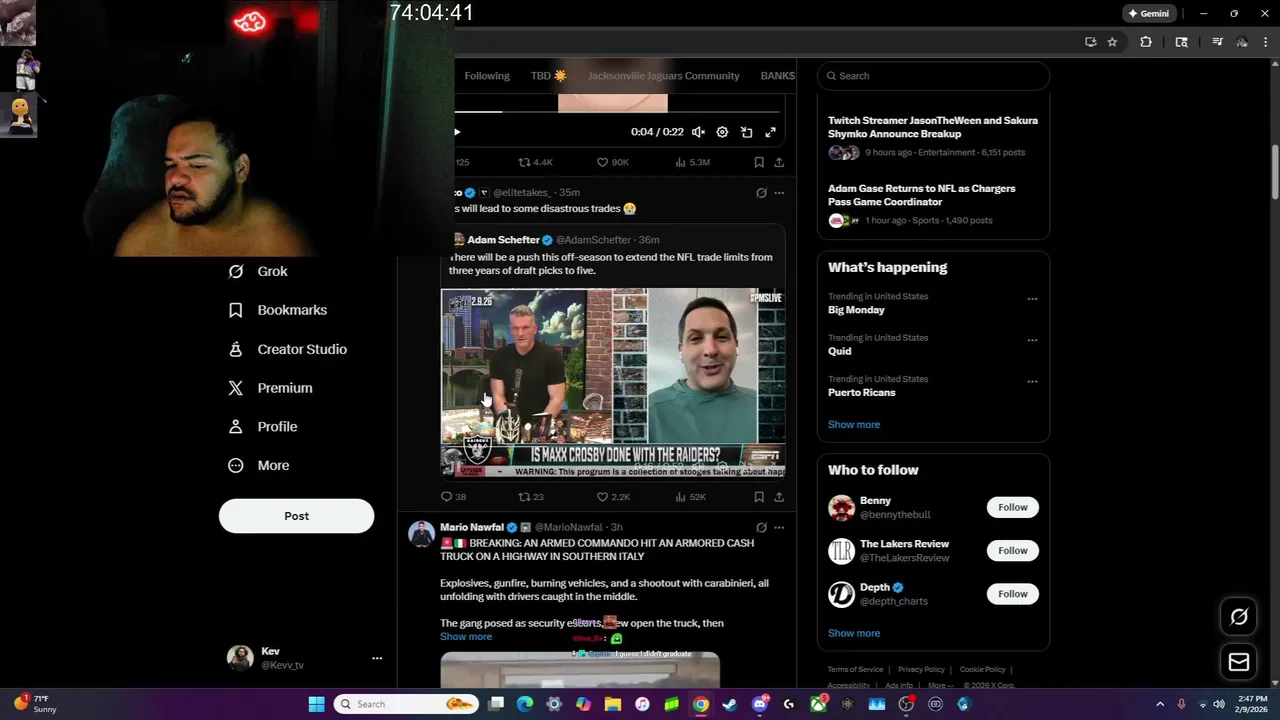Open Mario Nawfal's profile picture
Screen dimensions: 1280x720
(x=421, y=533)
